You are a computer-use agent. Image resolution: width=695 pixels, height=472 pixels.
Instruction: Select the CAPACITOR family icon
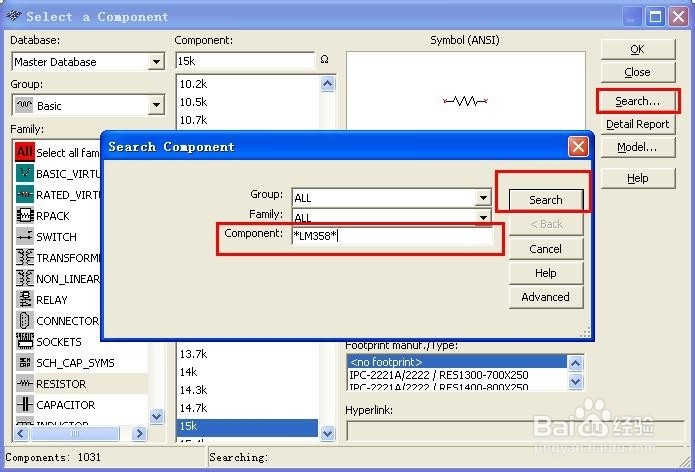tap(25, 405)
